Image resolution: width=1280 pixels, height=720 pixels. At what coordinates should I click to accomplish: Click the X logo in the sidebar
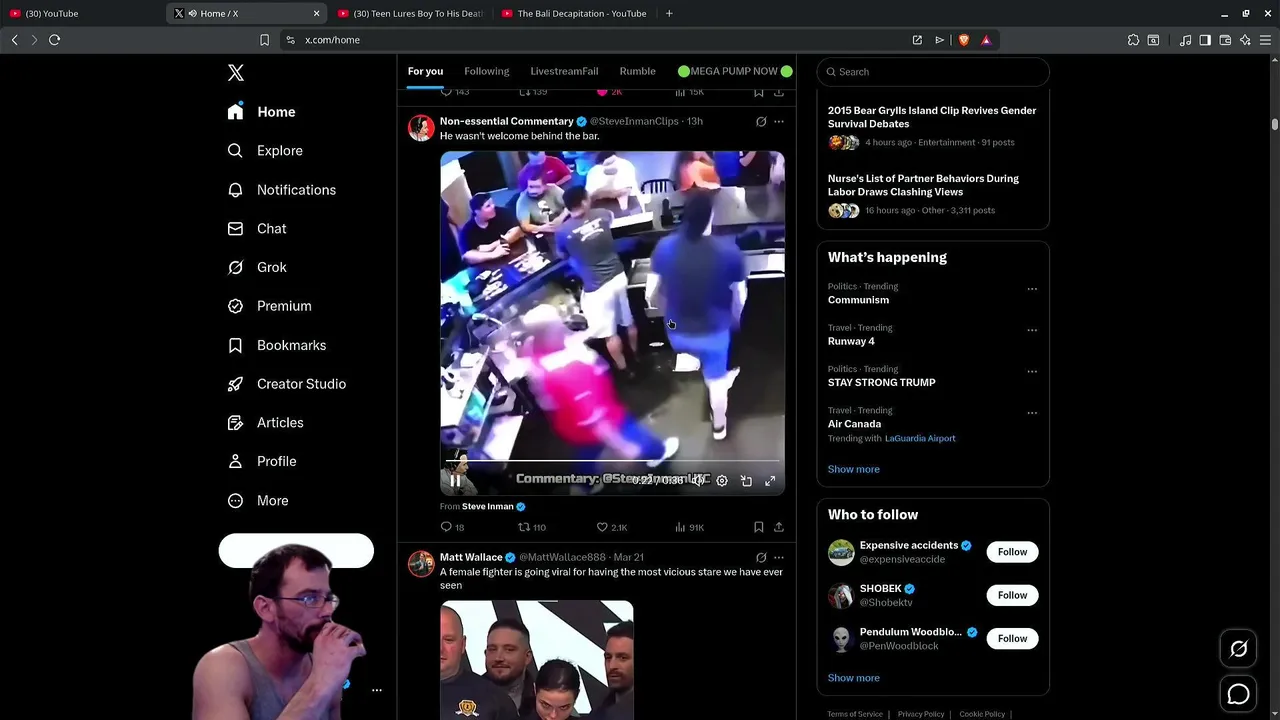(236, 73)
